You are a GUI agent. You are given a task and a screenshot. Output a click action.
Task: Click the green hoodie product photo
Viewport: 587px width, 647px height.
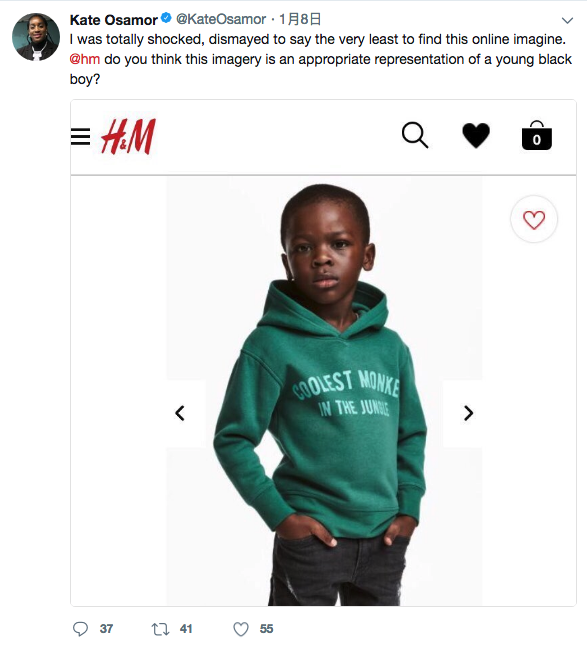324,392
